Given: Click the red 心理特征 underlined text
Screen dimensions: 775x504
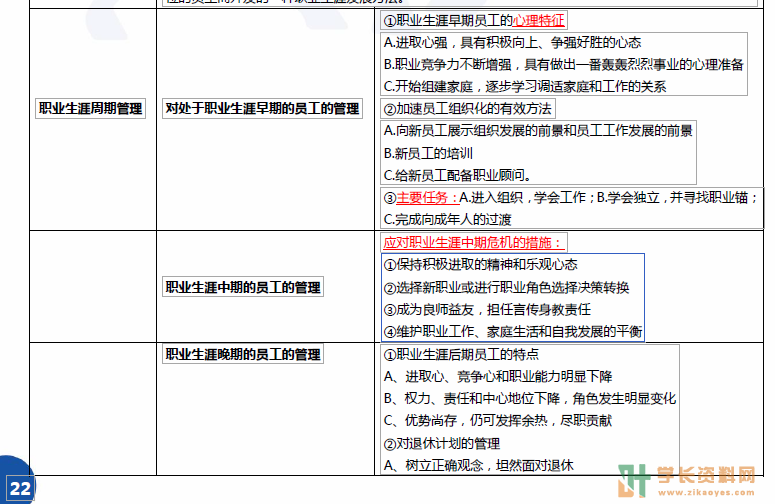Looking at the screenshot, I should click(538, 21).
